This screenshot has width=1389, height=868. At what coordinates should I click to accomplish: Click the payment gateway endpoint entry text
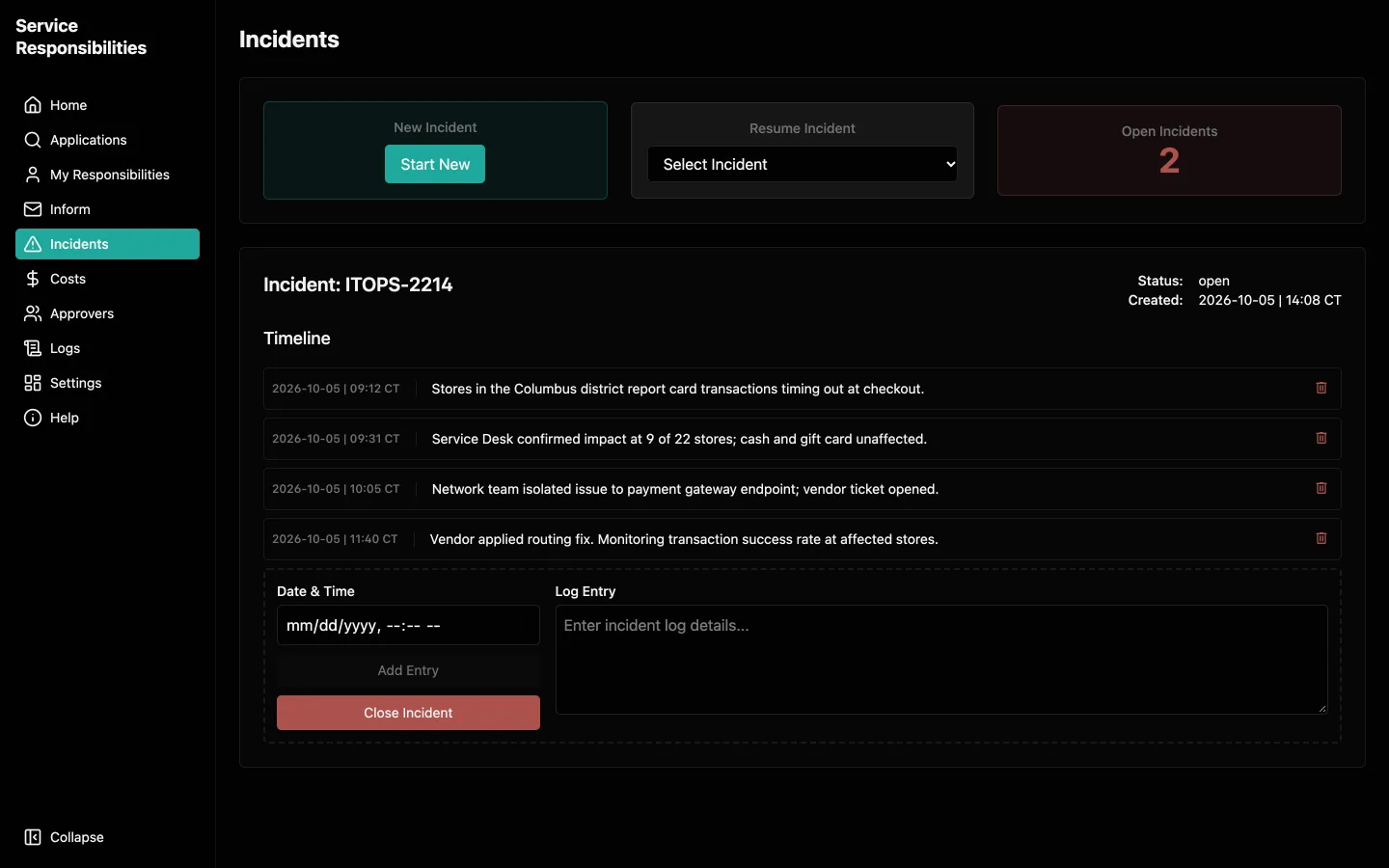click(x=685, y=489)
